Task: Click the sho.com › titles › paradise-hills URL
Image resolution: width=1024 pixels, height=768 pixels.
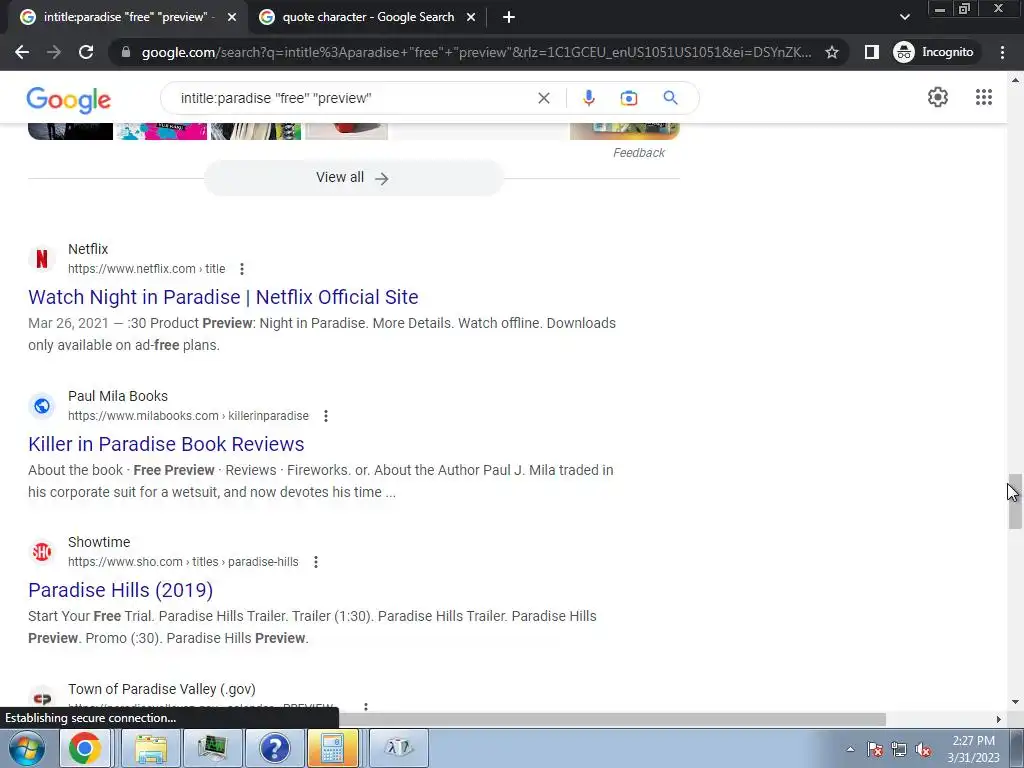Action: (183, 562)
